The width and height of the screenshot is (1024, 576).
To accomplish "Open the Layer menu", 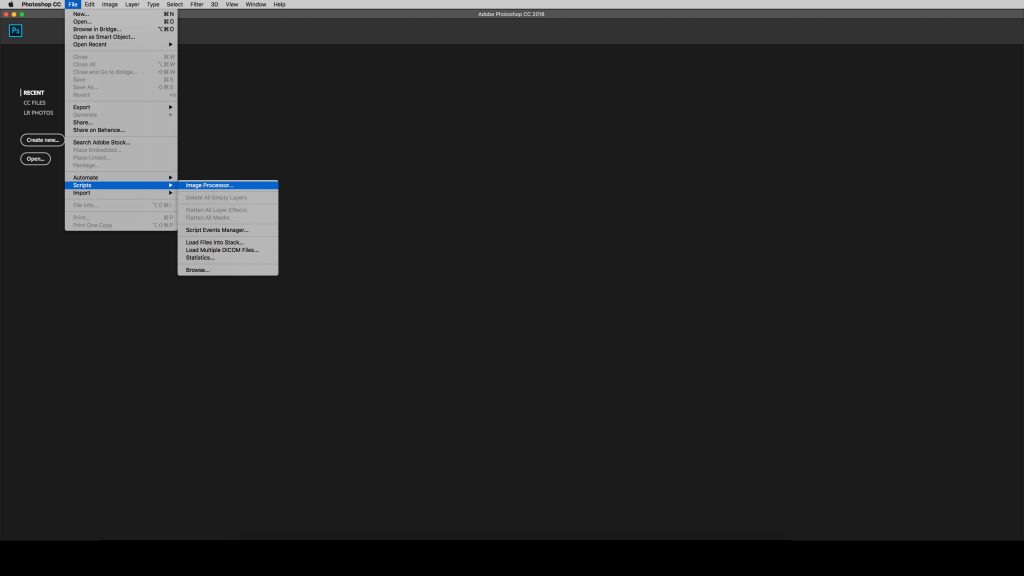I will click(x=132, y=4).
